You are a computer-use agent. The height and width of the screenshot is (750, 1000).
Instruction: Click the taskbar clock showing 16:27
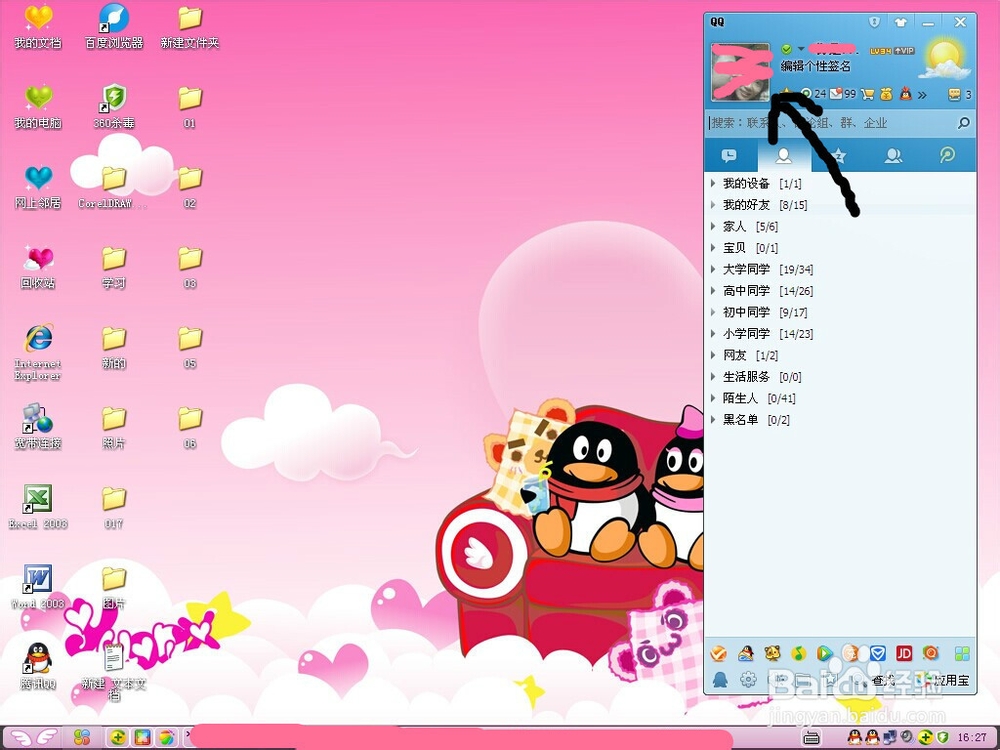tap(973, 738)
